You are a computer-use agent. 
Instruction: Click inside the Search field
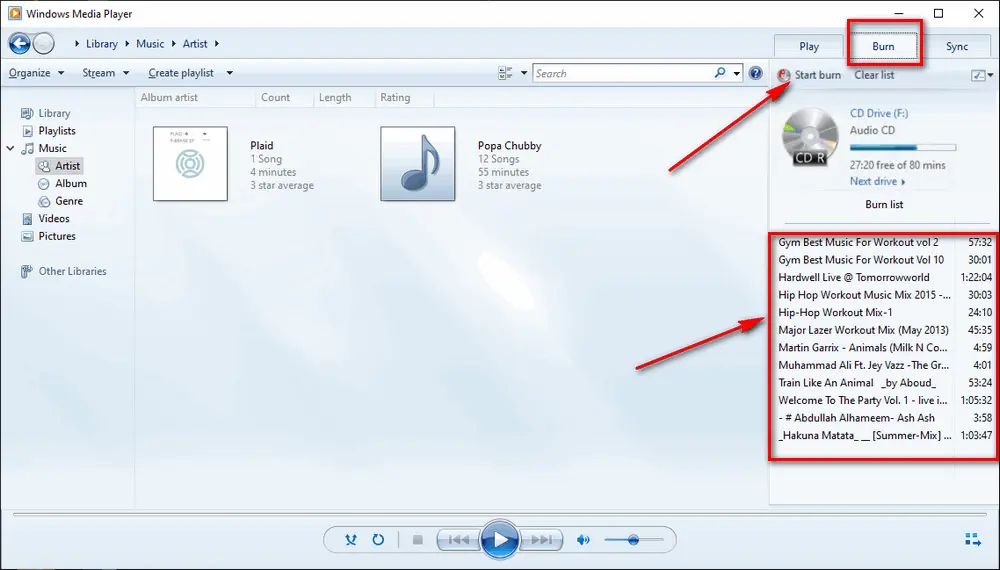(624, 73)
